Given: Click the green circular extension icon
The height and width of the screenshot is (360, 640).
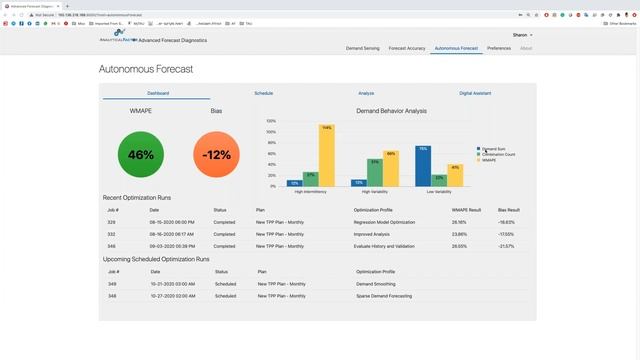Looking at the screenshot, I should click(x=562, y=15).
